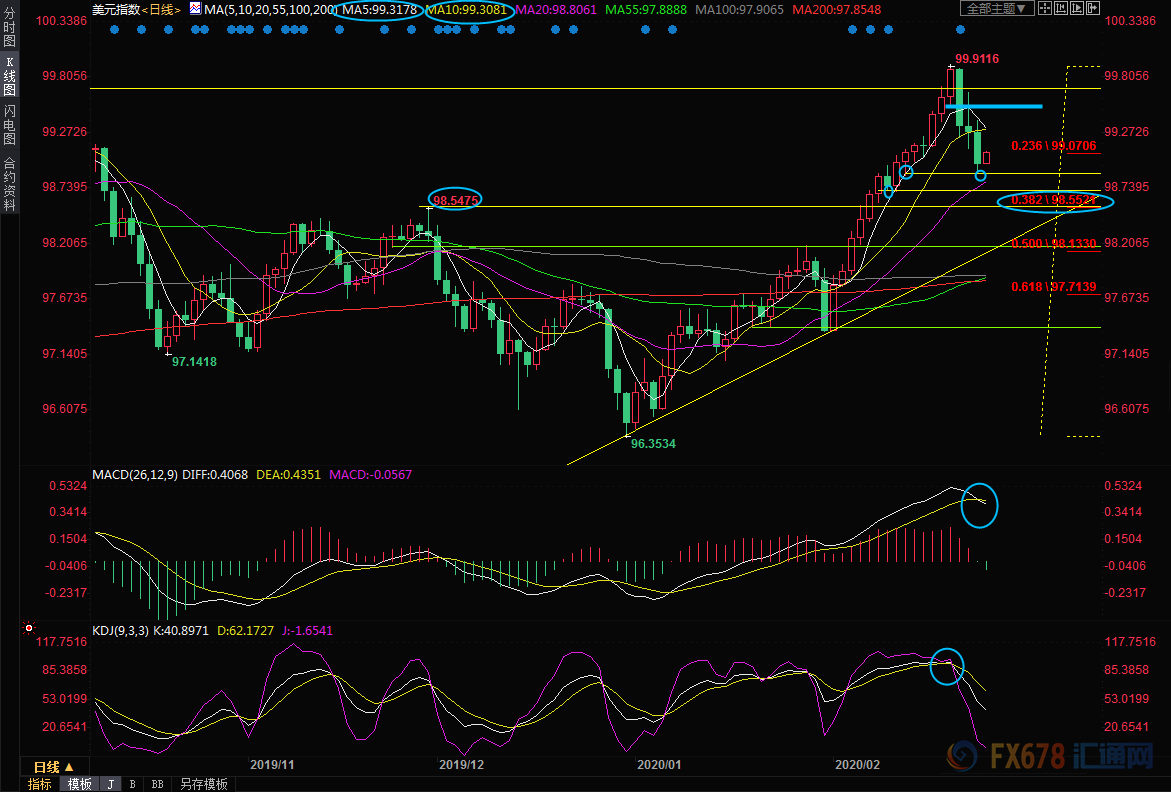This screenshot has width=1171, height=792.
Task: Click the MACD(26,12,9) indicator label
Action: [x=135, y=475]
